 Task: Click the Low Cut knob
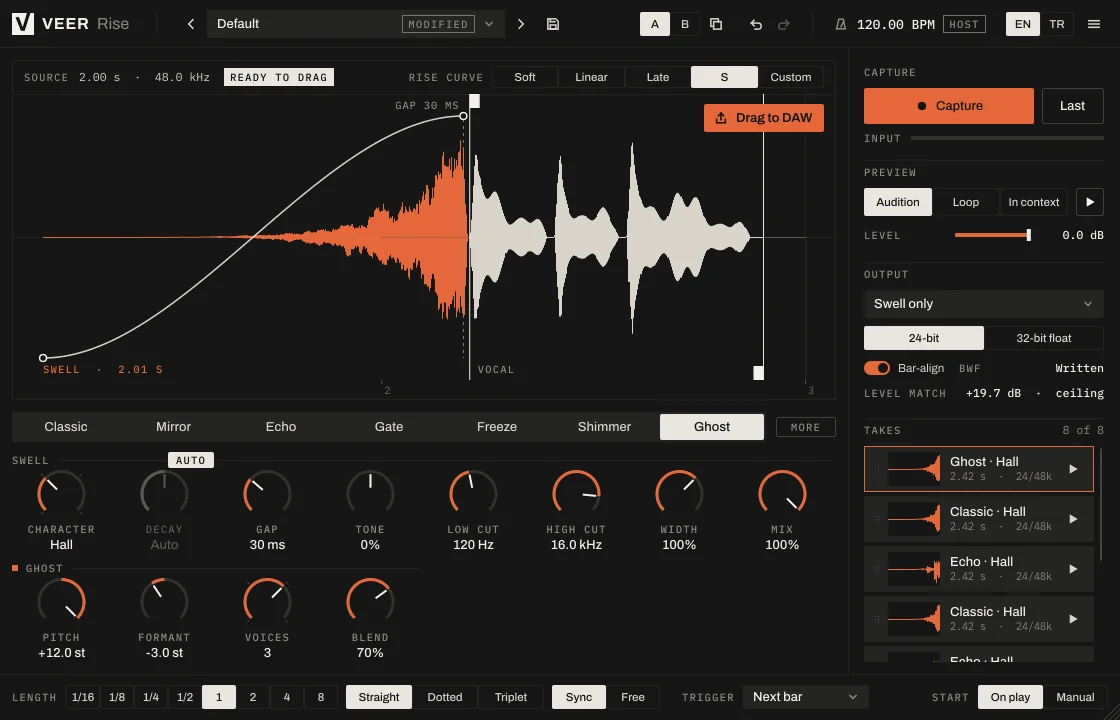click(473, 494)
